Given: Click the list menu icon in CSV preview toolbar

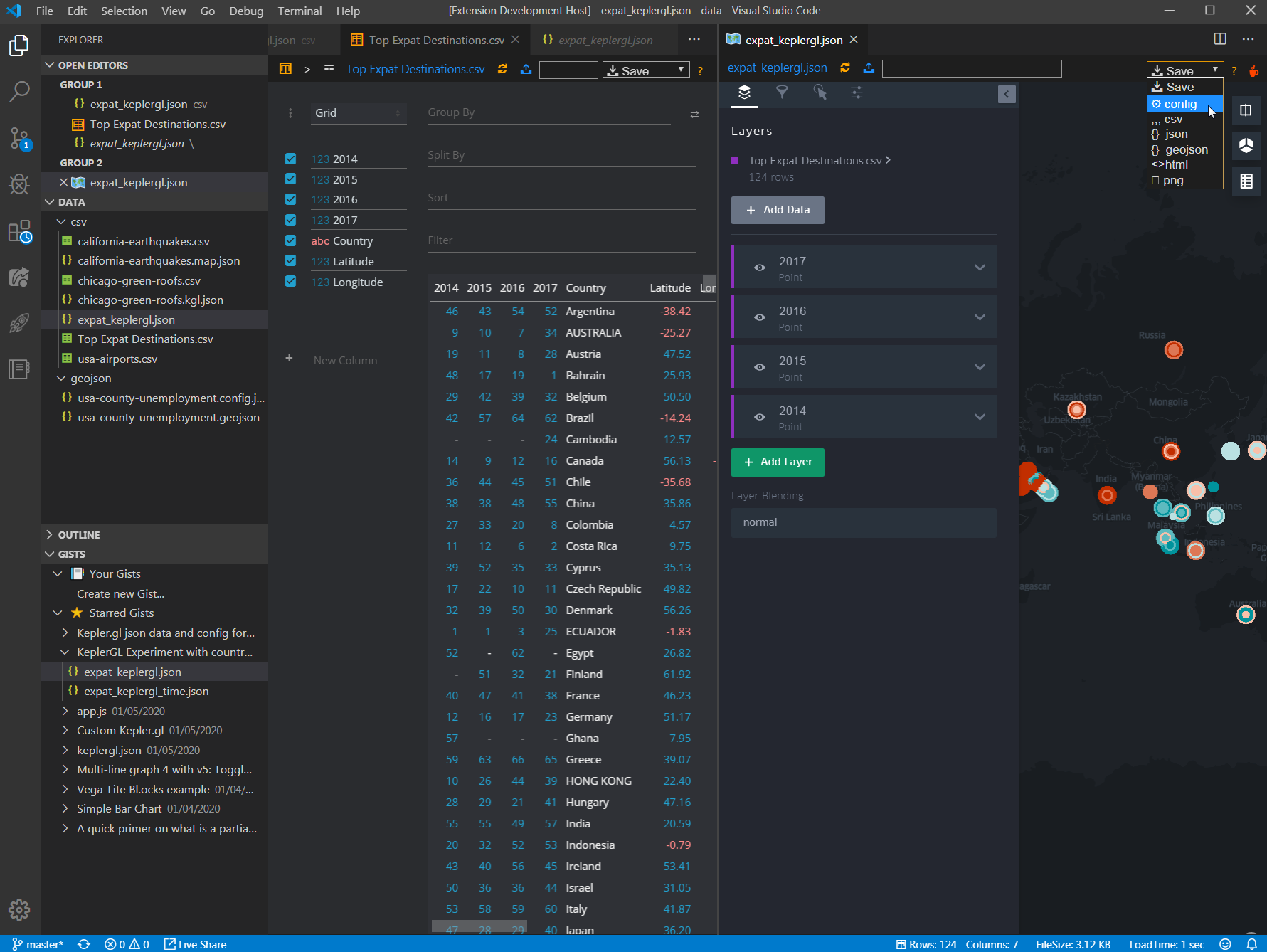Looking at the screenshot, I should pyautogui.click(x=329, y=69).
